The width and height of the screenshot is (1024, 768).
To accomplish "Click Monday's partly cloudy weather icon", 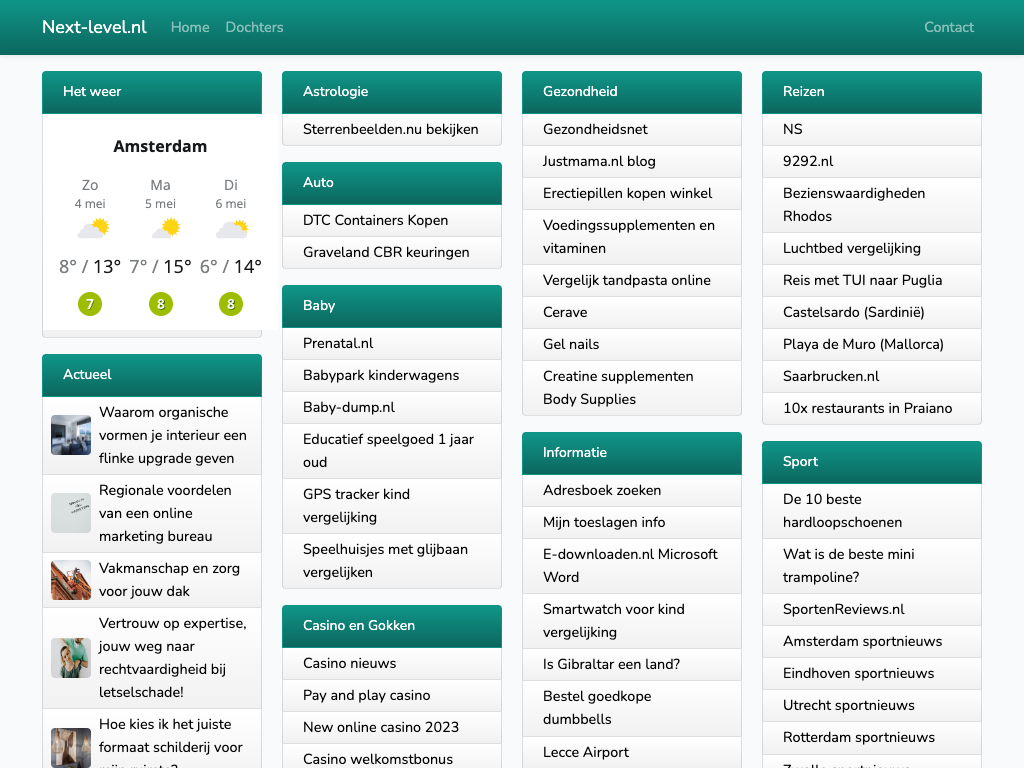I will tap(164, 229).
